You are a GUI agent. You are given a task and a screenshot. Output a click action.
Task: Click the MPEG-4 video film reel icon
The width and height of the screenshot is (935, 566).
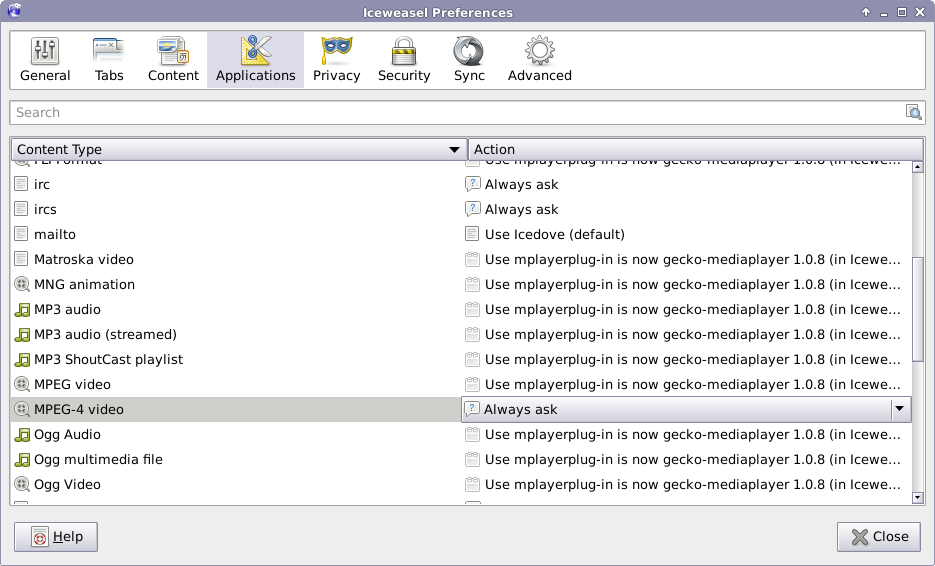point(22,410)
